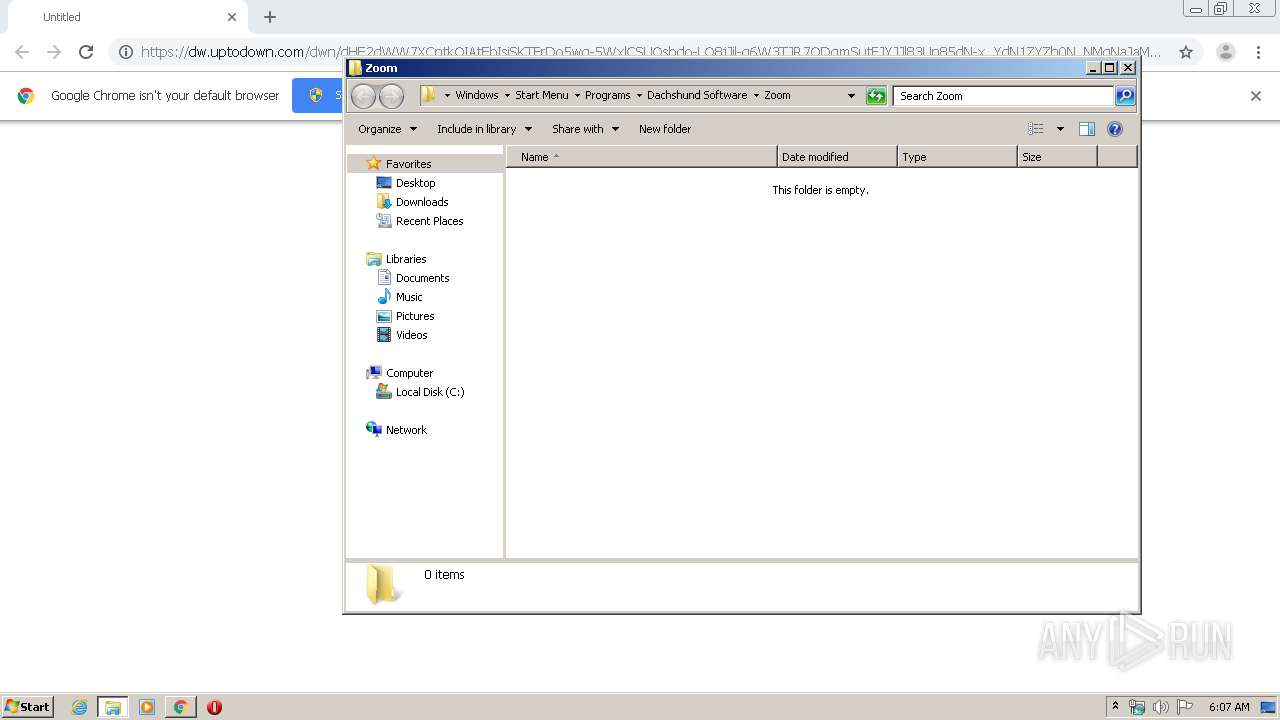This screenshot has width=1280, height=720.
Task: Select Network in the navigation pane
Action: click(x=406, y=430)
